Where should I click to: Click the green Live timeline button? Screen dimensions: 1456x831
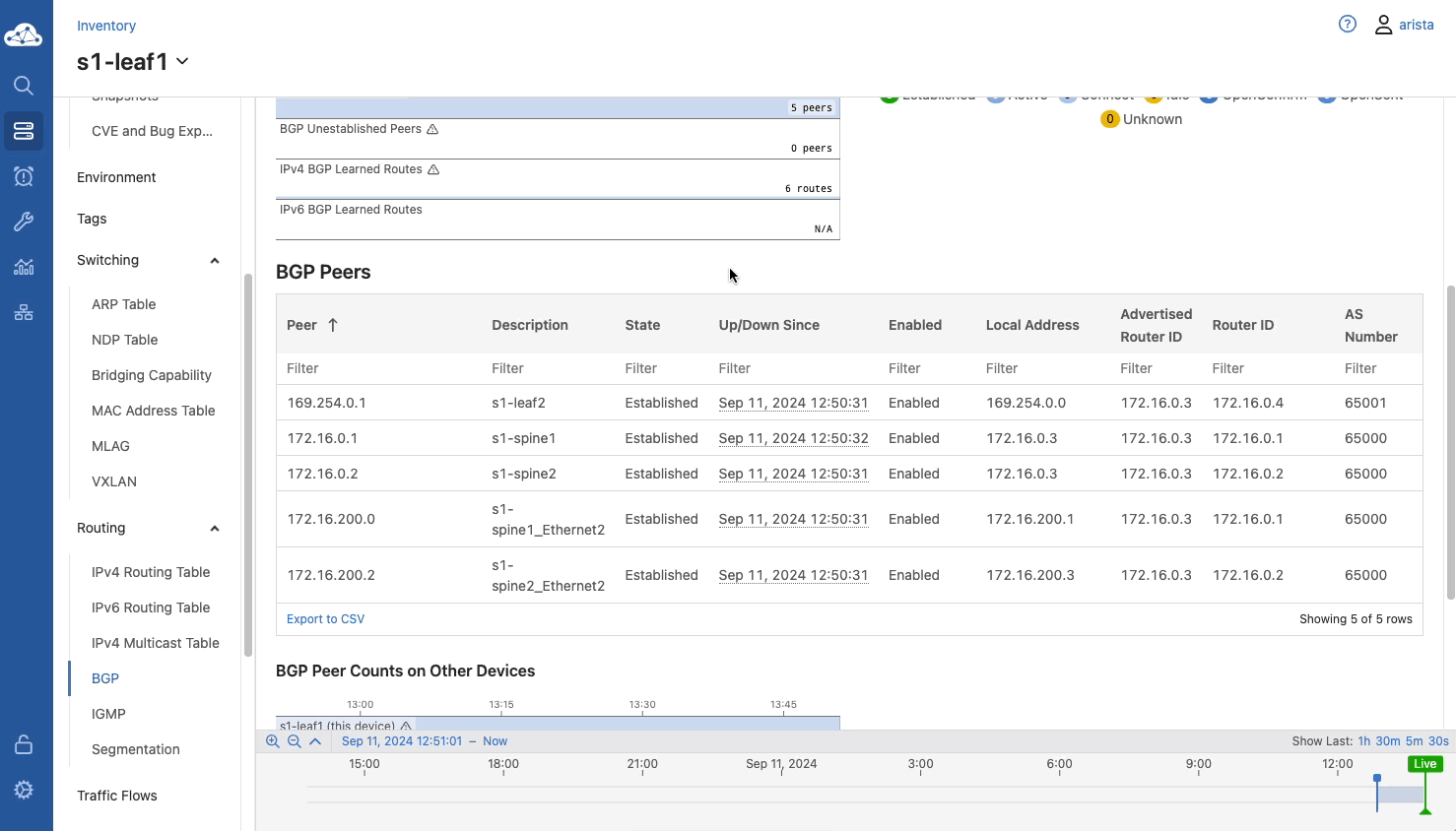1424,764
